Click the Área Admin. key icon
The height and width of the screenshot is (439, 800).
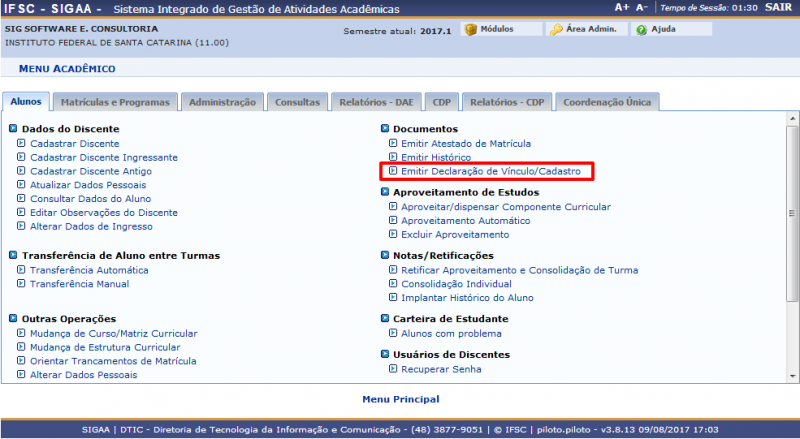coord(556,29)
